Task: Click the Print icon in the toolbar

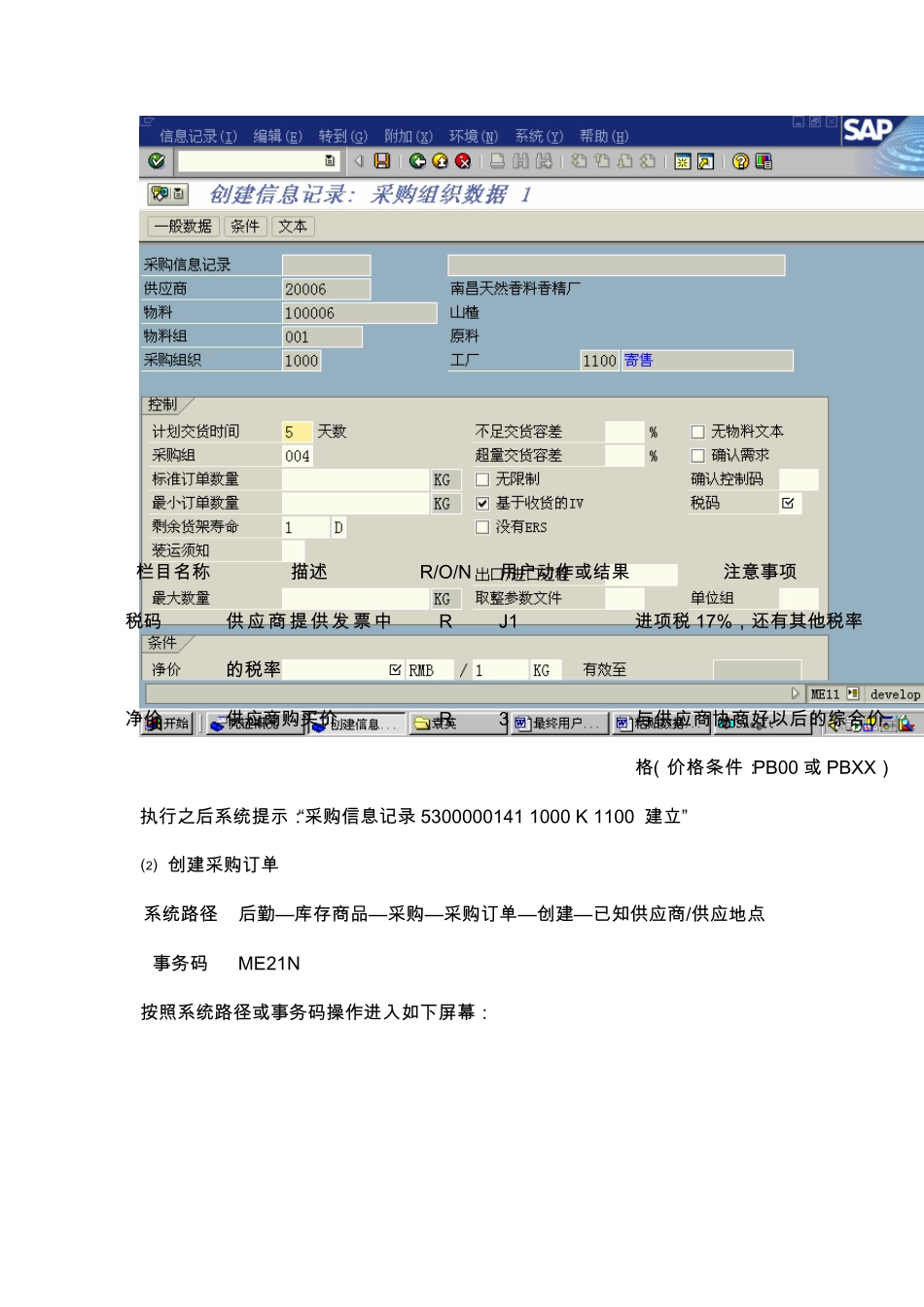Action: (497, 160)
